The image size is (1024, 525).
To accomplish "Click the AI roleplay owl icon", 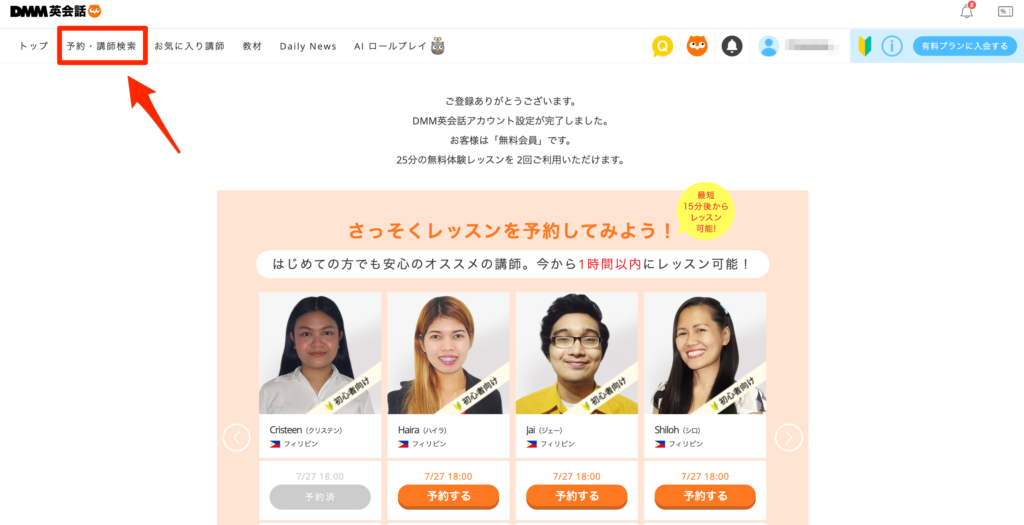I will [x=438, y=46].
